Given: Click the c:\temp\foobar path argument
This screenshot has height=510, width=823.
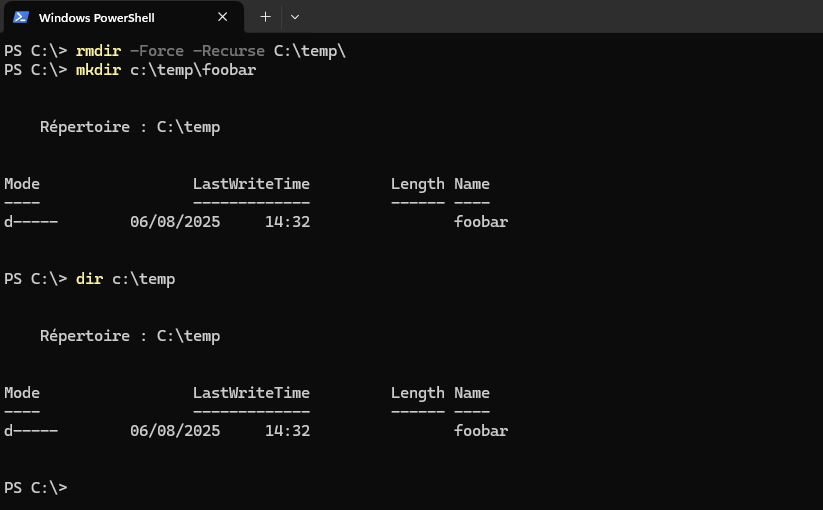Looking at the screenshot, I should tap(192, 70).
